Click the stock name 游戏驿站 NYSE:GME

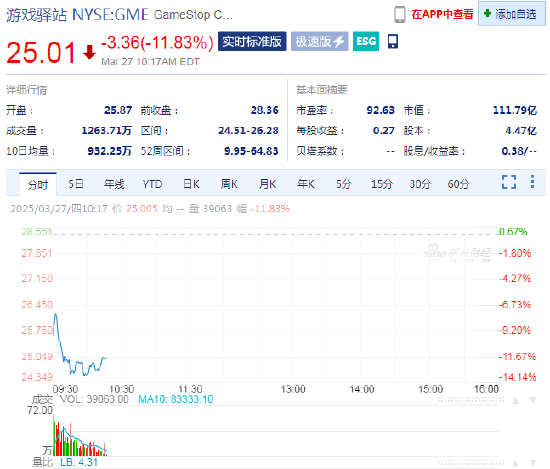point(78,15)
